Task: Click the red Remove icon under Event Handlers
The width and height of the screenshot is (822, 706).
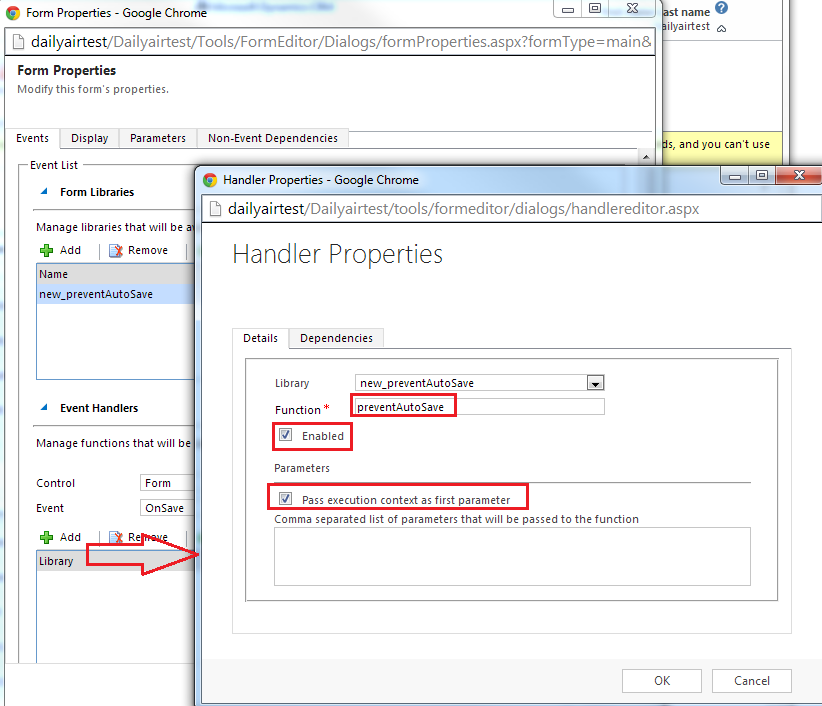Action: point(118,537)
